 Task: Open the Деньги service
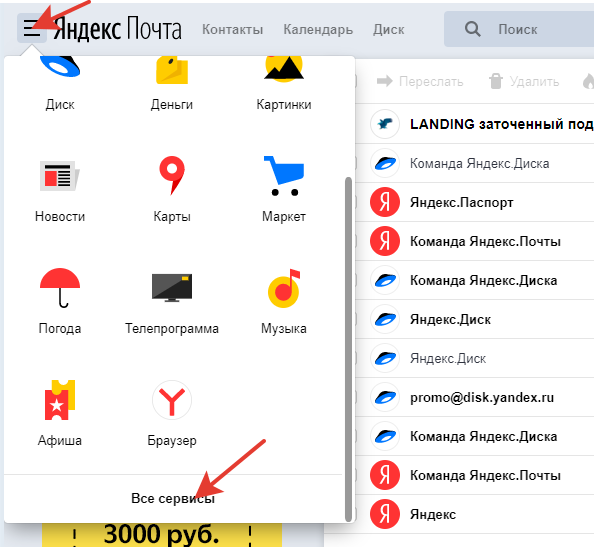(172, 70)
